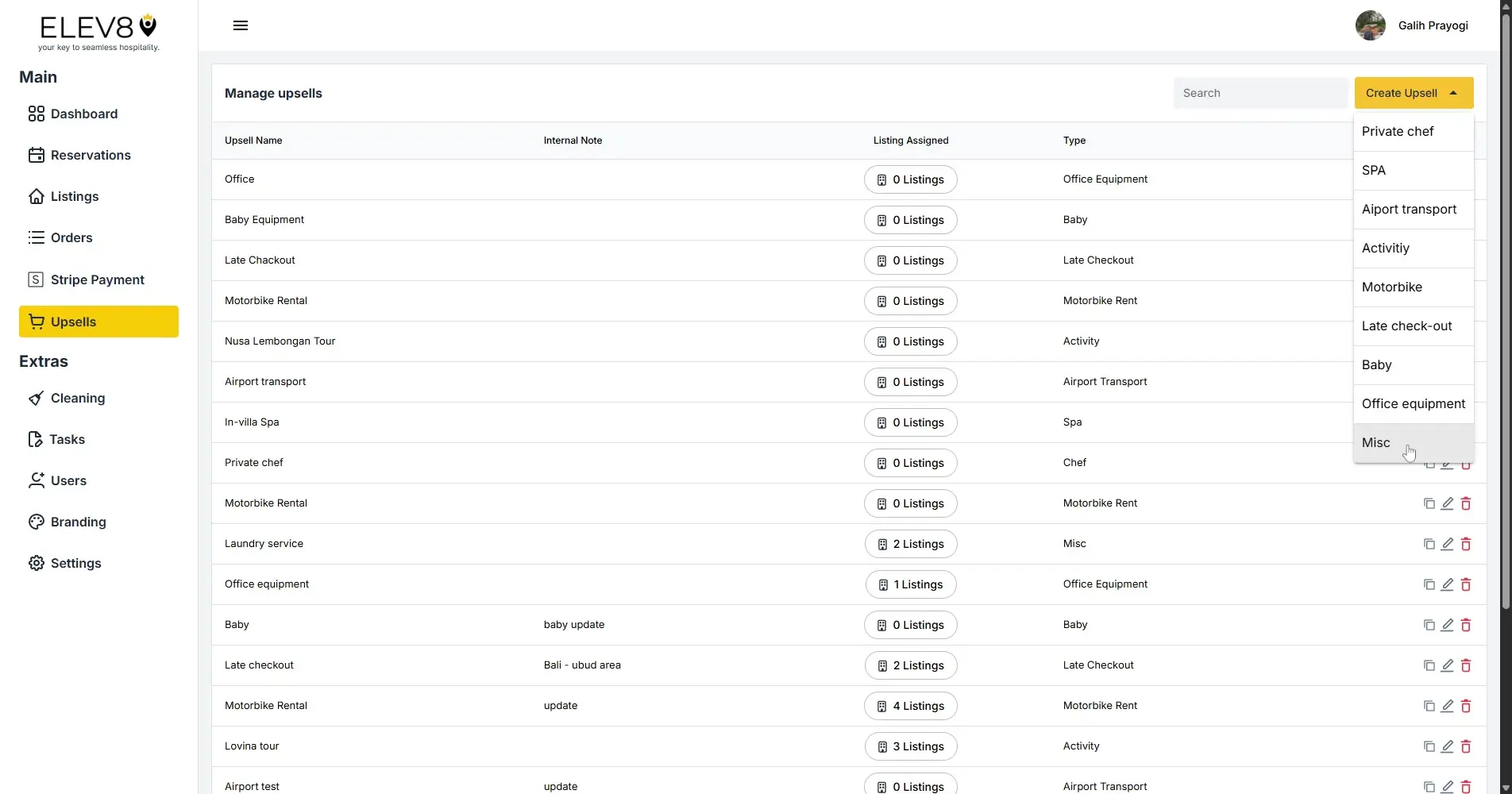Select Private chef from the dropdown menu
1512x794 pixels.
pos(1397,131)
